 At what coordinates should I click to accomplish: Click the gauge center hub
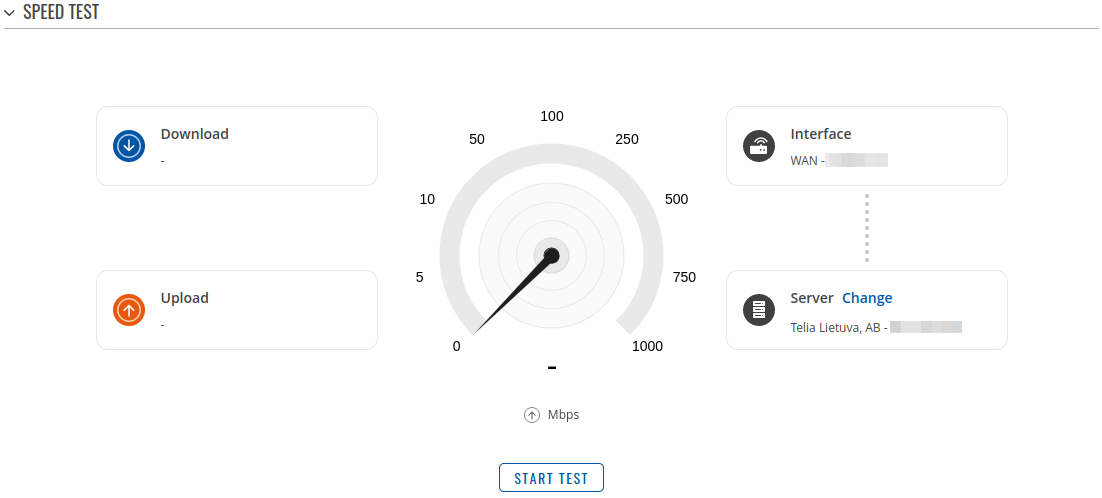click(x=551, y=255)
